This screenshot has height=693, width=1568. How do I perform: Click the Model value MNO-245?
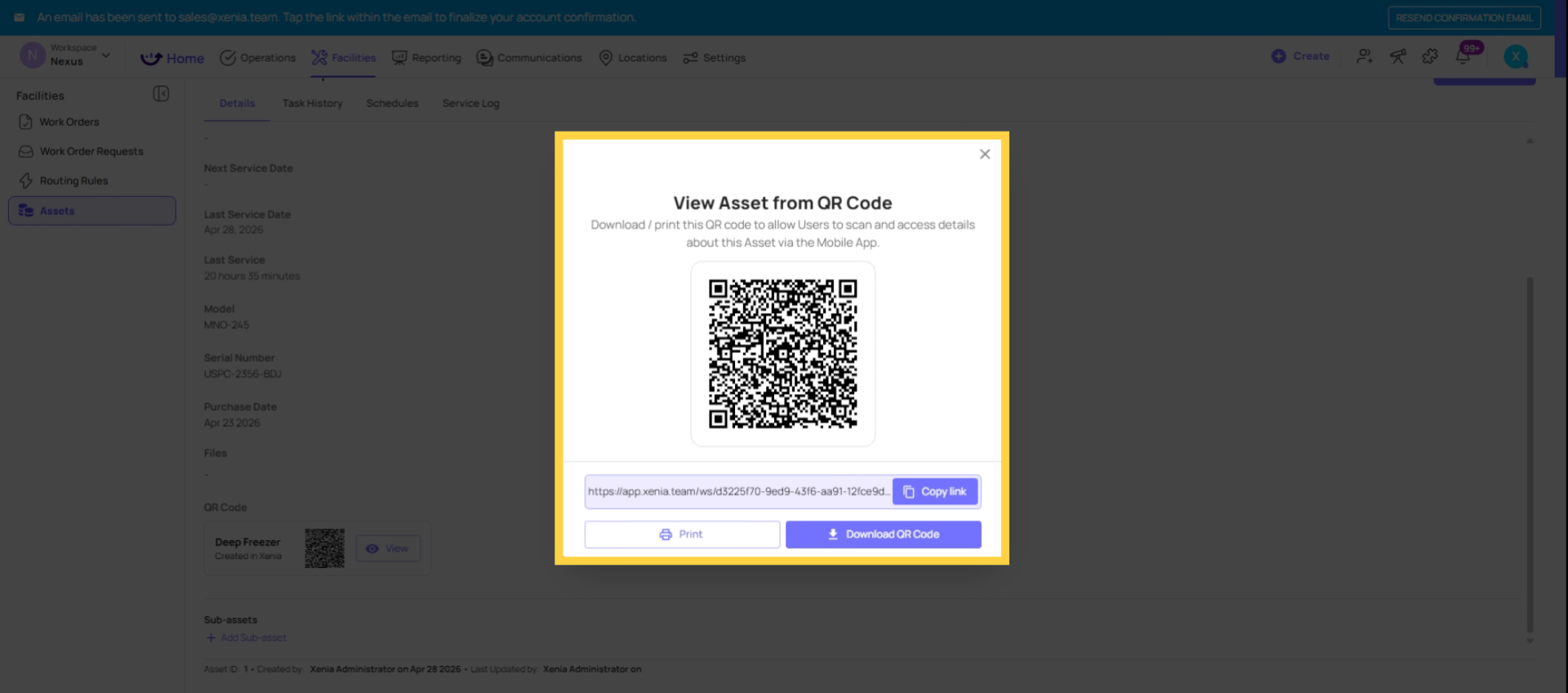click(226, 325)
